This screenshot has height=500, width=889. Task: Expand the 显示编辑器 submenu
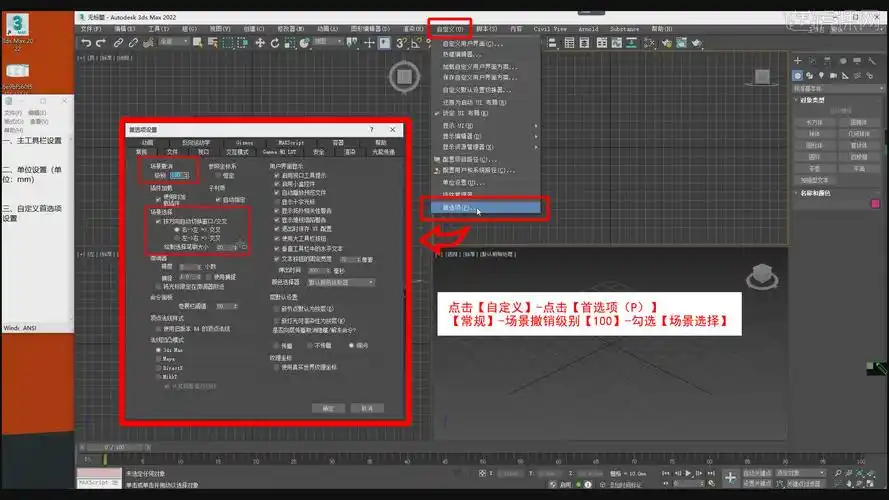[488, 137]
